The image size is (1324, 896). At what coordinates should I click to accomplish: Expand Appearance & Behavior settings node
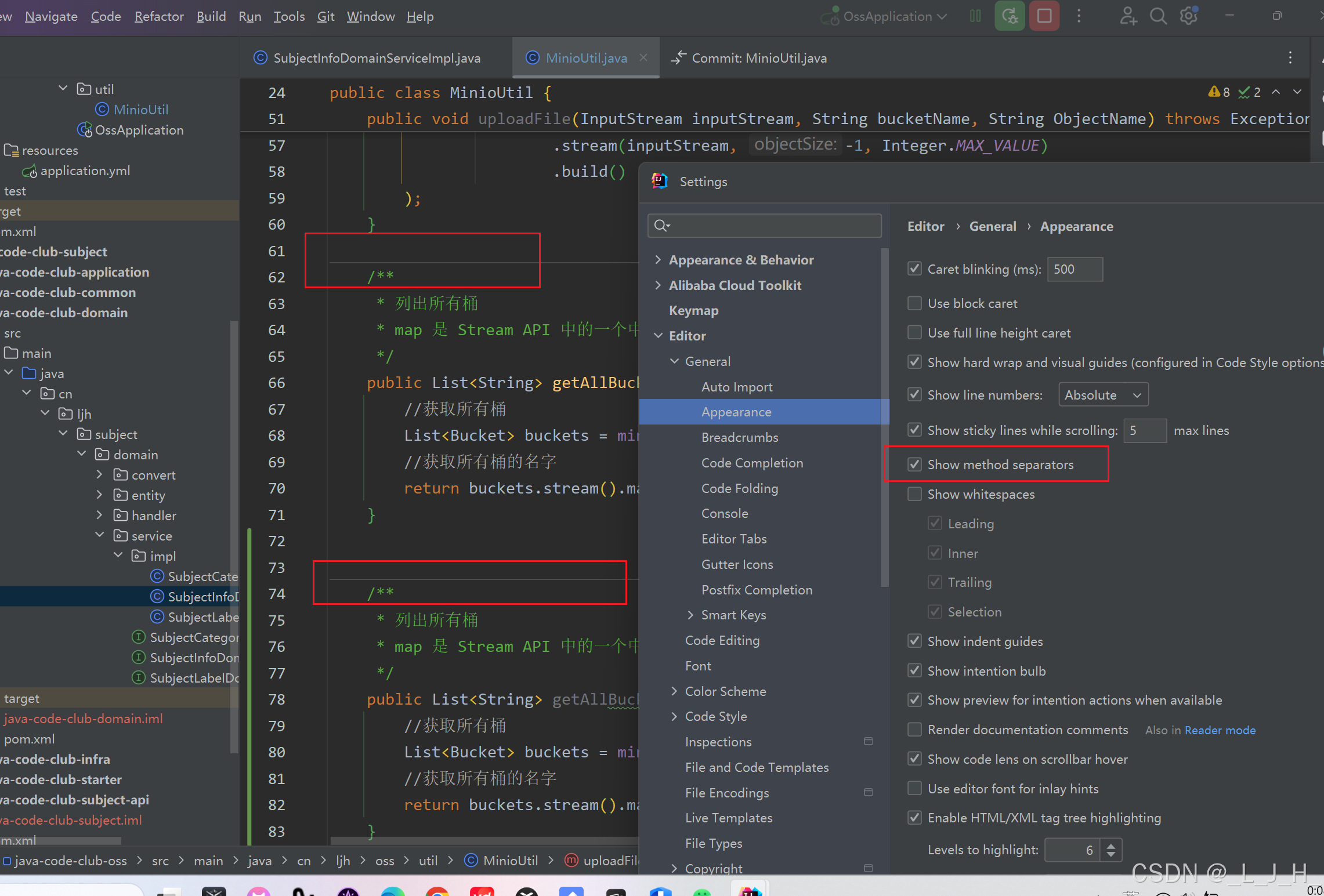(x=658, y=260)
